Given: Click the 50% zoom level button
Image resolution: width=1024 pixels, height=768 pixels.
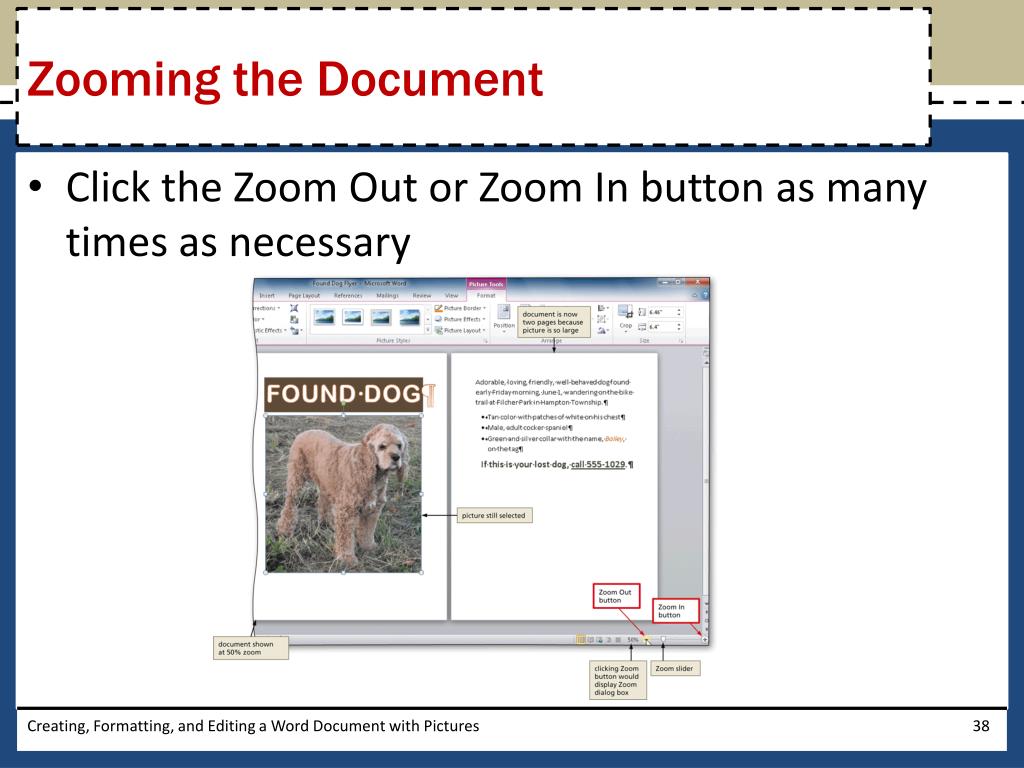Looking at the screenshot, I should pos(632,639).
